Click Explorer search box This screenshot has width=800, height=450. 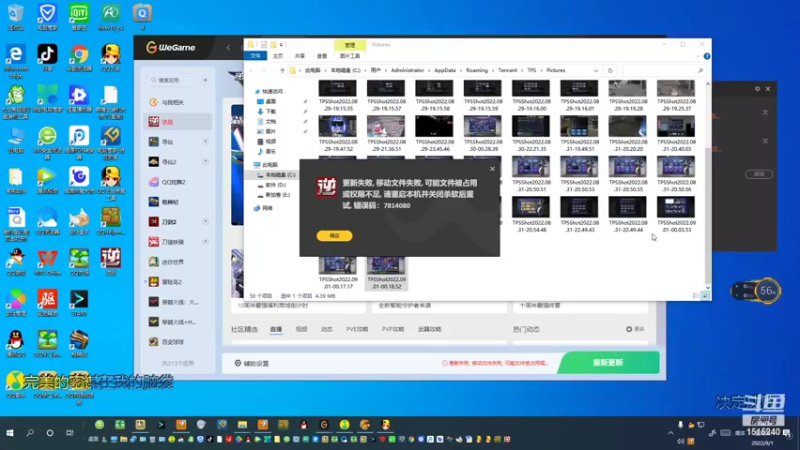click(x=662, y=70)
